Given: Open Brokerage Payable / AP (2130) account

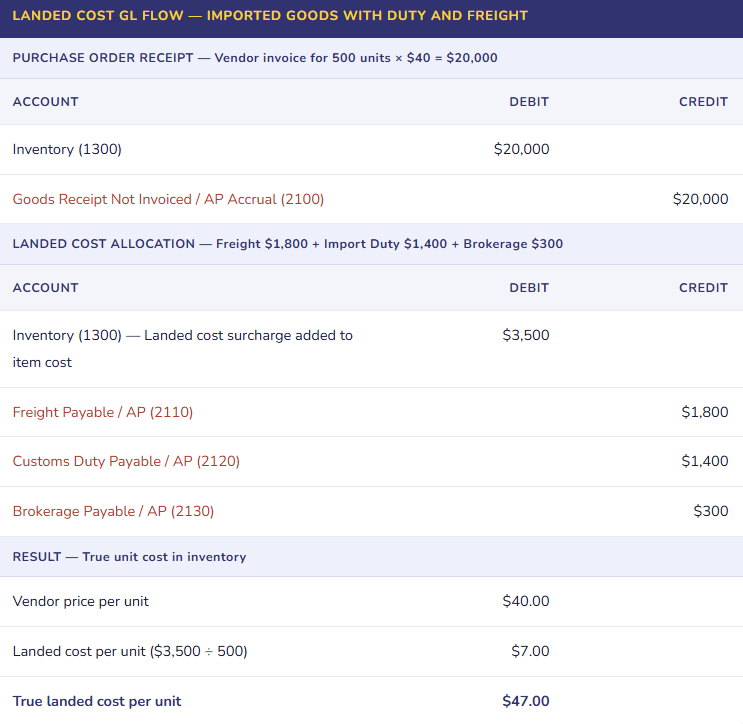Looking at the screenshot, I should (113, 511).
